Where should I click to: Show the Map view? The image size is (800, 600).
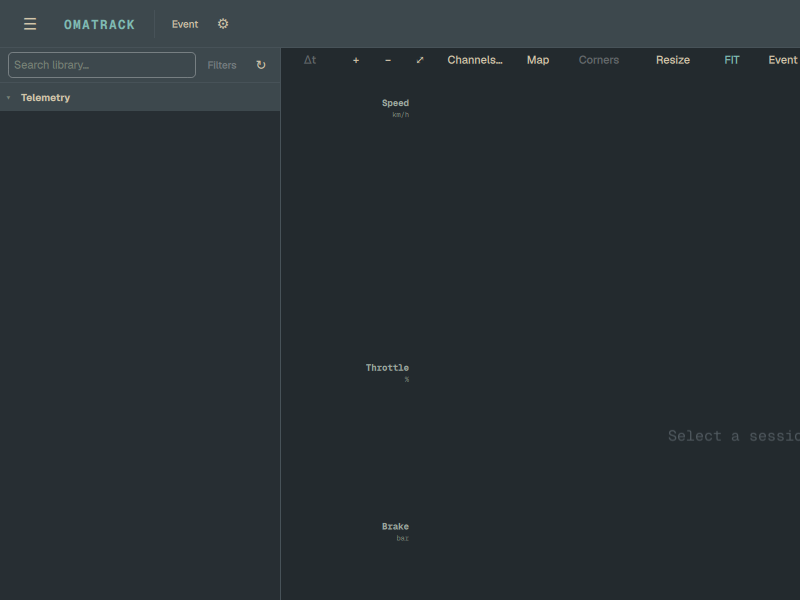[x=538, y=60]
